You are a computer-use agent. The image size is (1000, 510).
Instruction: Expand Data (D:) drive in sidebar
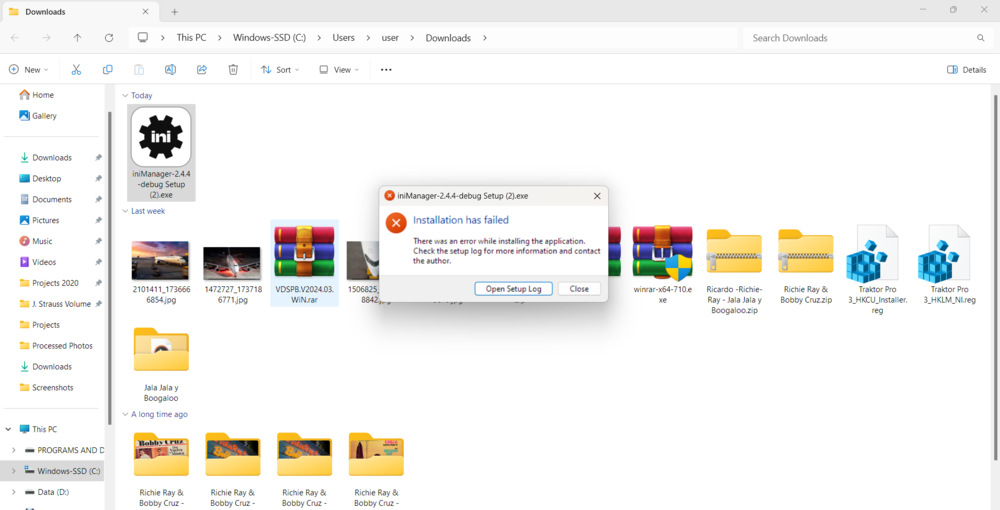click(13, 492)
